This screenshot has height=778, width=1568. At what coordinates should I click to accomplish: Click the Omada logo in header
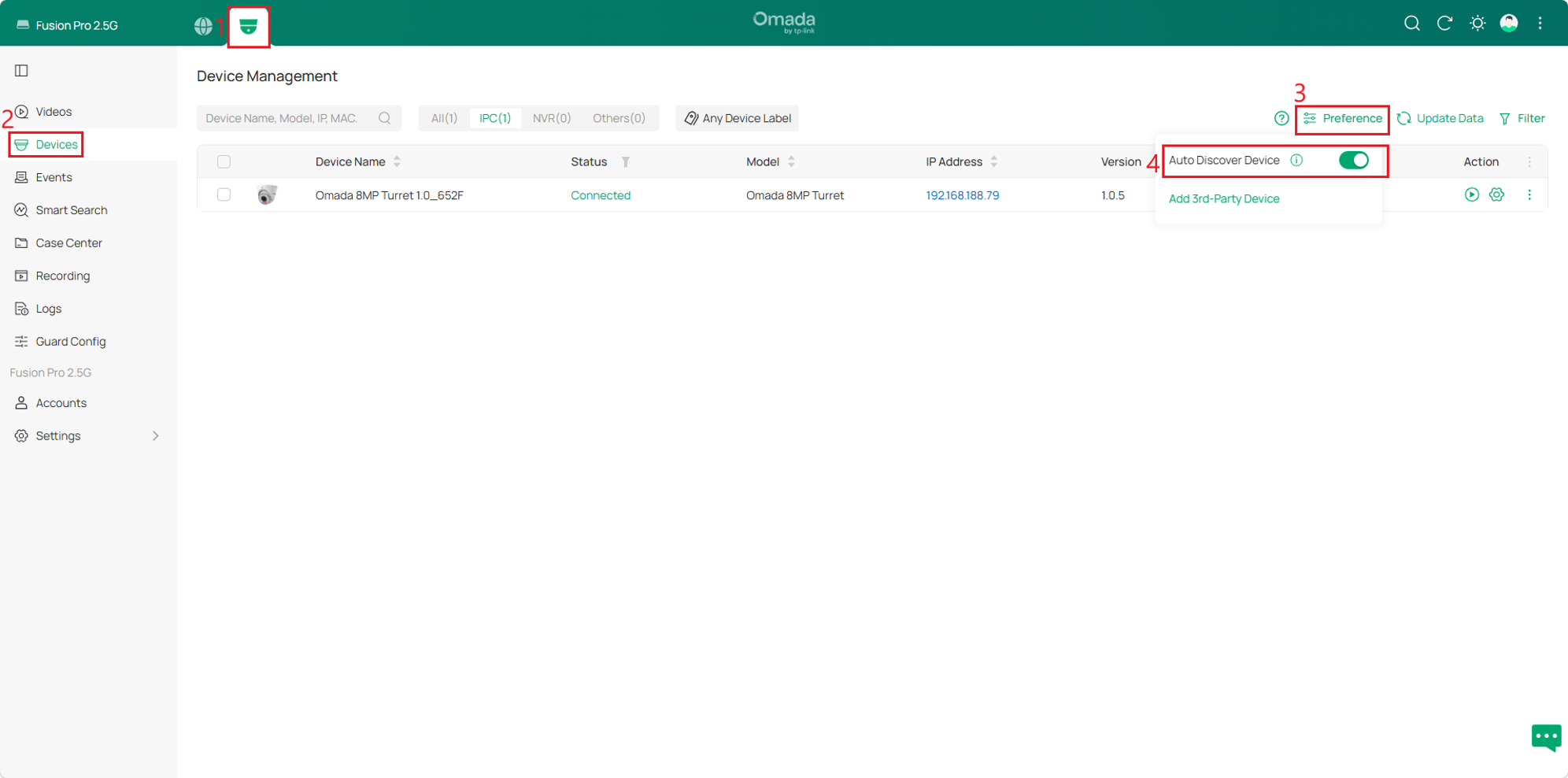784,22
